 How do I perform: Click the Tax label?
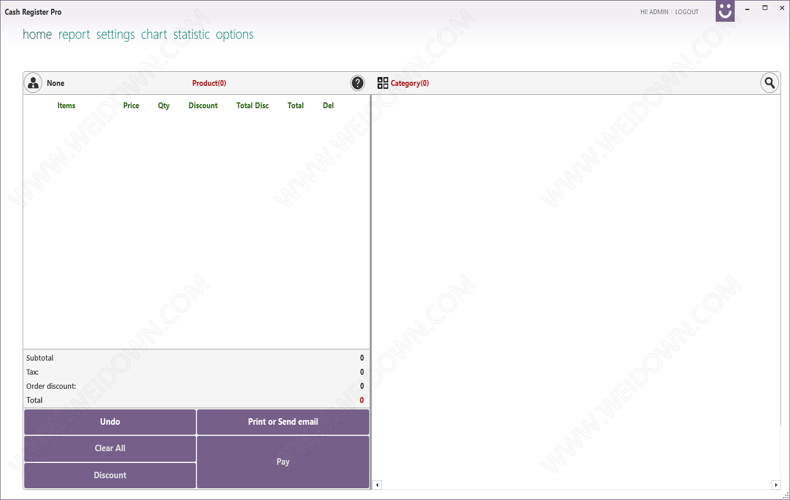pyautogui.click(x=32, y=372)
